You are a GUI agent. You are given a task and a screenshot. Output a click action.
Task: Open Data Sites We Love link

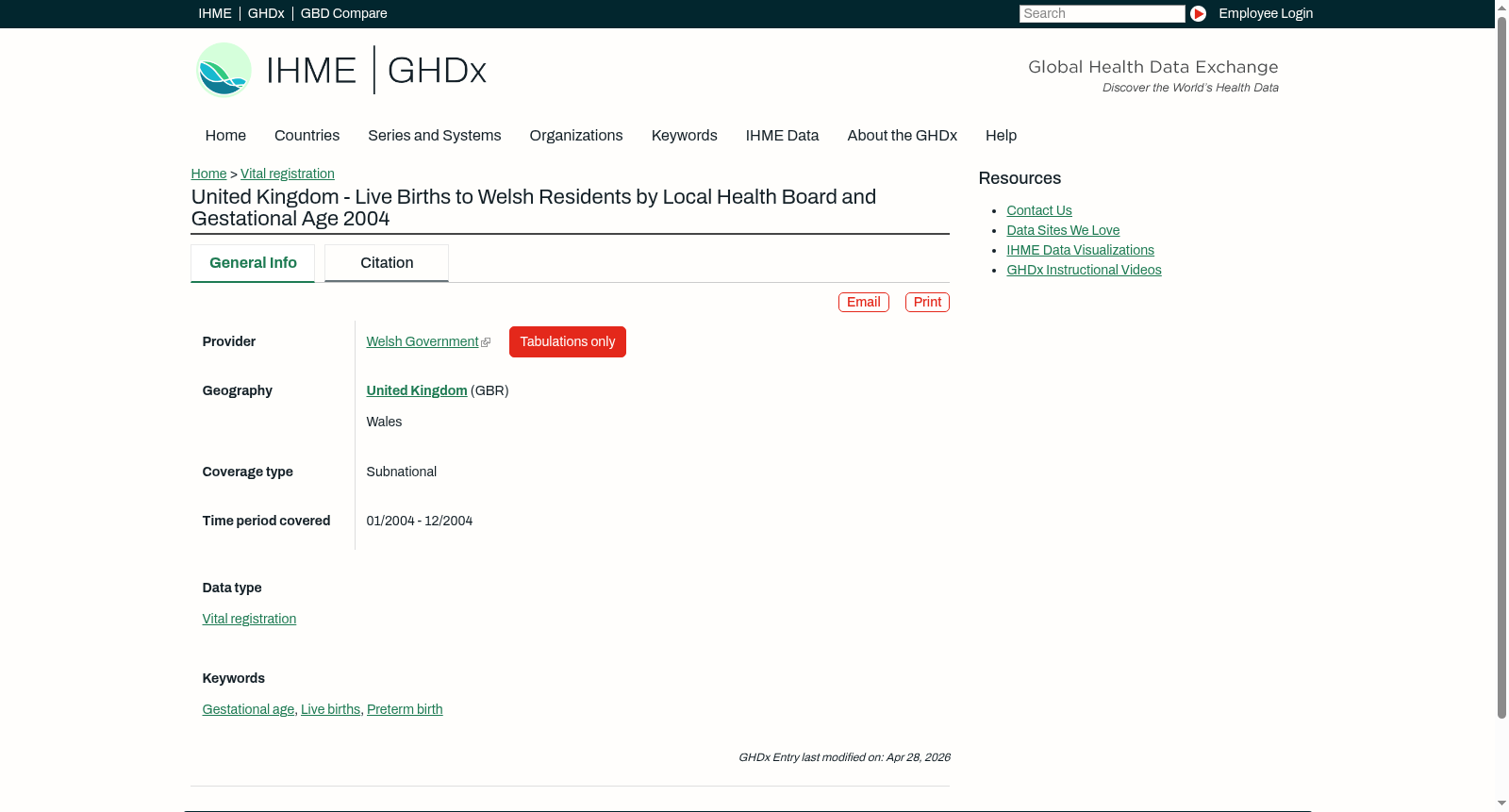[x=1063, y=230]
